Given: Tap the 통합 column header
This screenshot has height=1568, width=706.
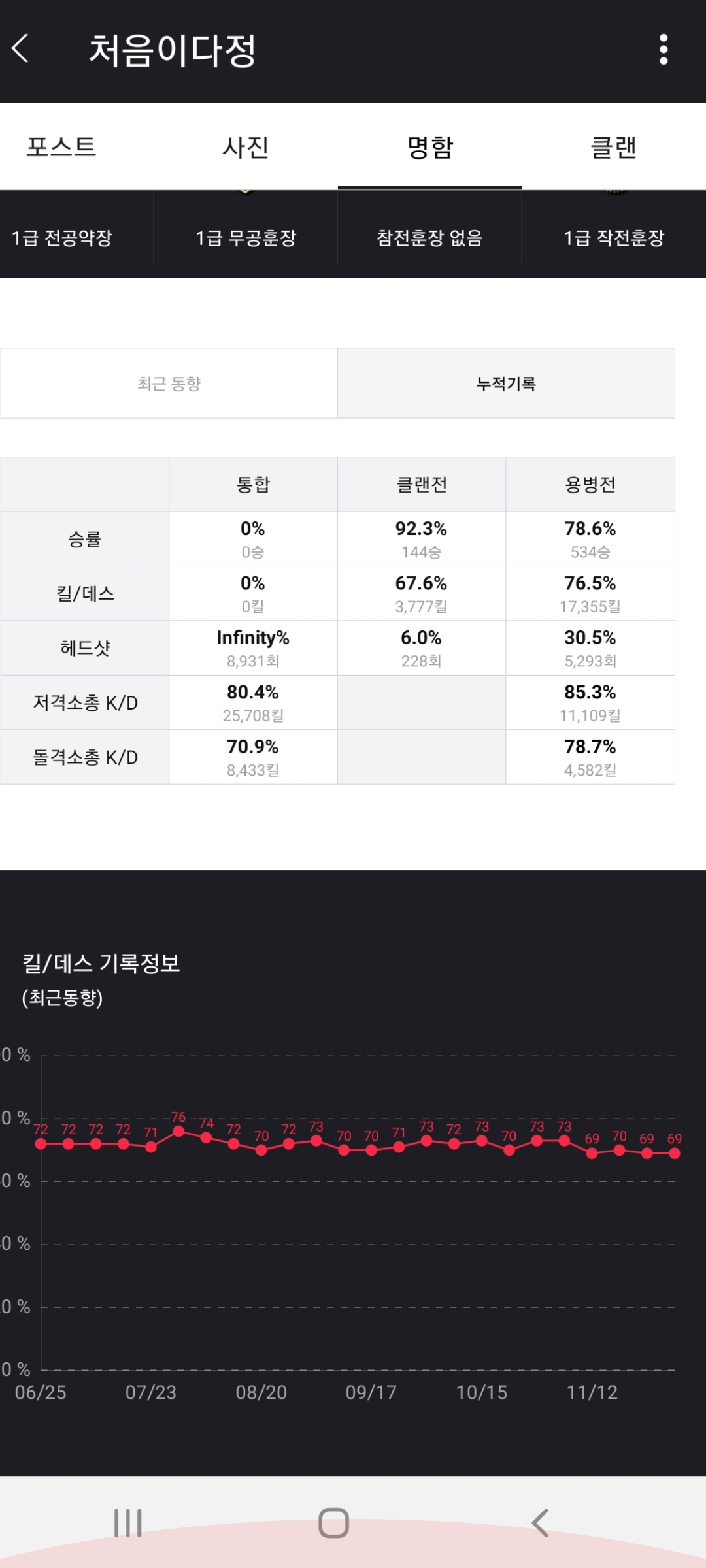Looking at the screenshot, I should (253, 484).
